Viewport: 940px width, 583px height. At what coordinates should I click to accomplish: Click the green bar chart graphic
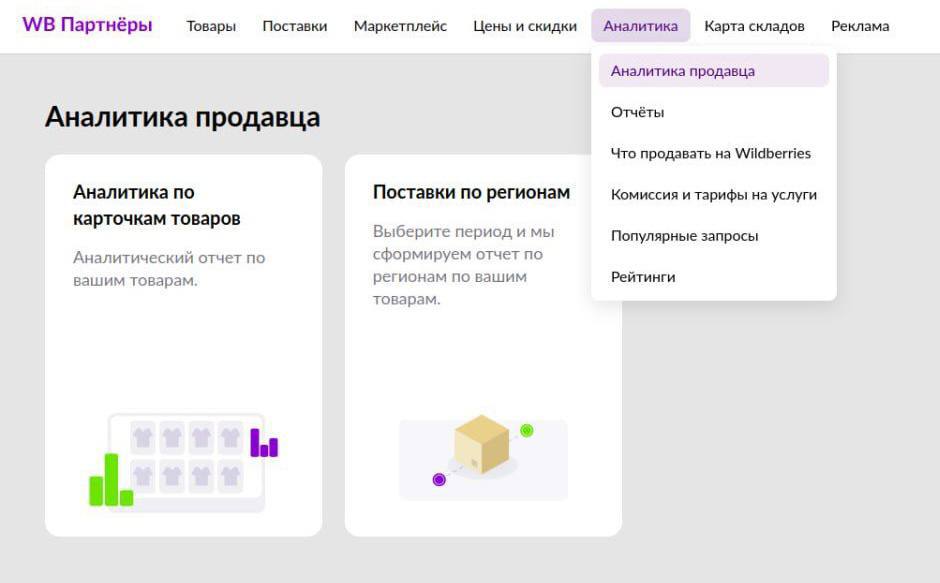(110, 482)
